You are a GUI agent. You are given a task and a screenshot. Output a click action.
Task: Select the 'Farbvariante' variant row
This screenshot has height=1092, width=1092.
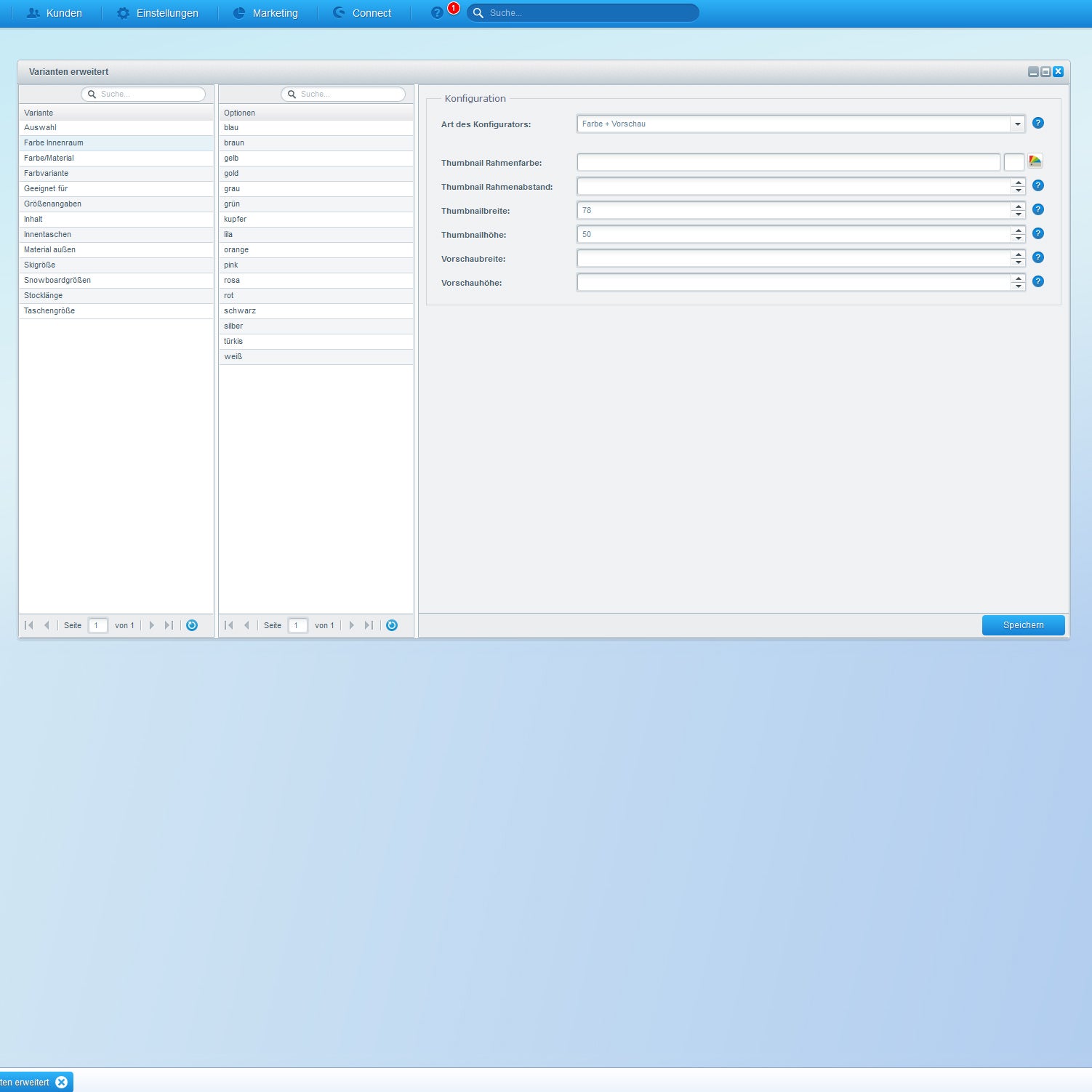116,174
